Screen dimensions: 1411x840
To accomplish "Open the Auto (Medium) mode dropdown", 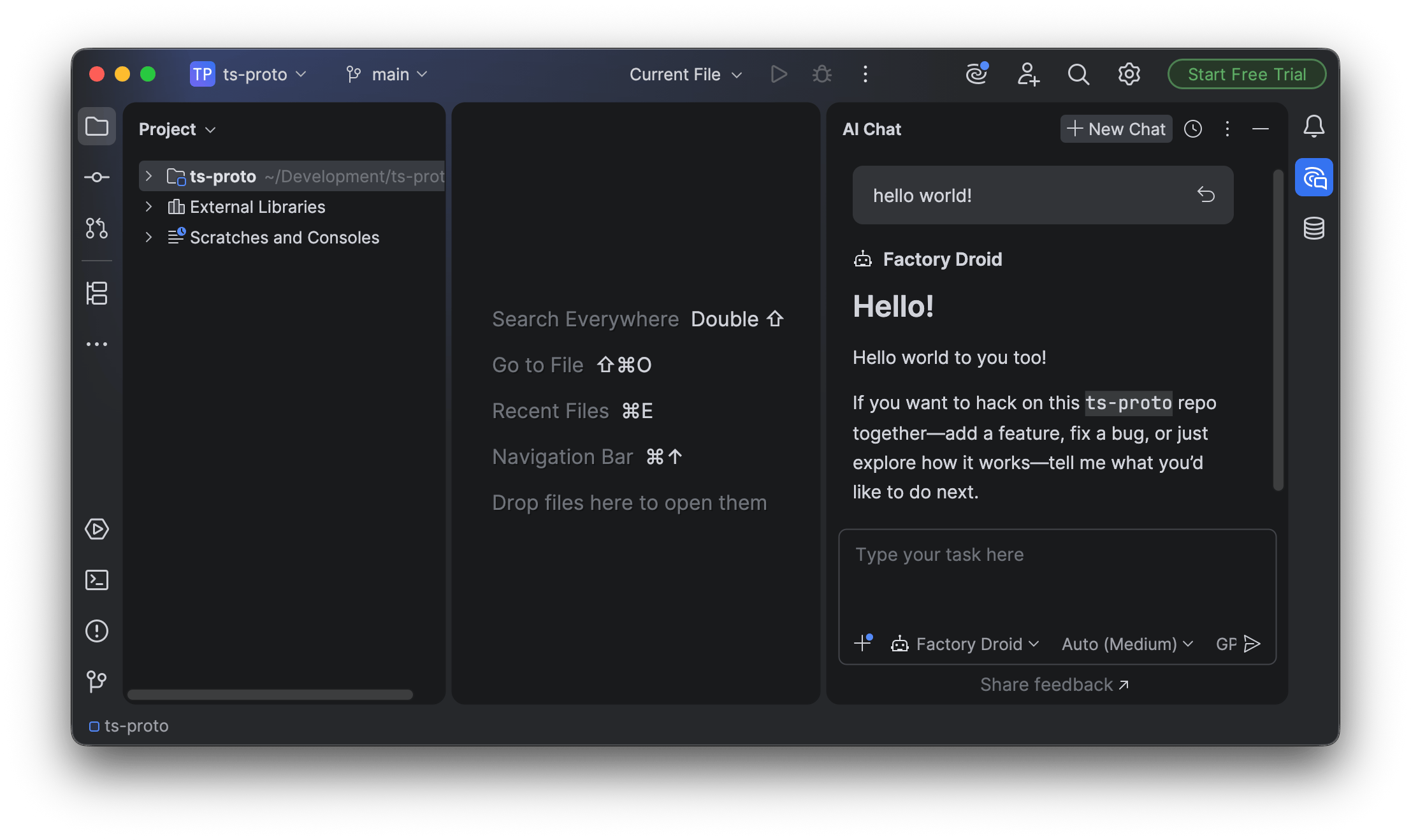I will point(1127,644).
